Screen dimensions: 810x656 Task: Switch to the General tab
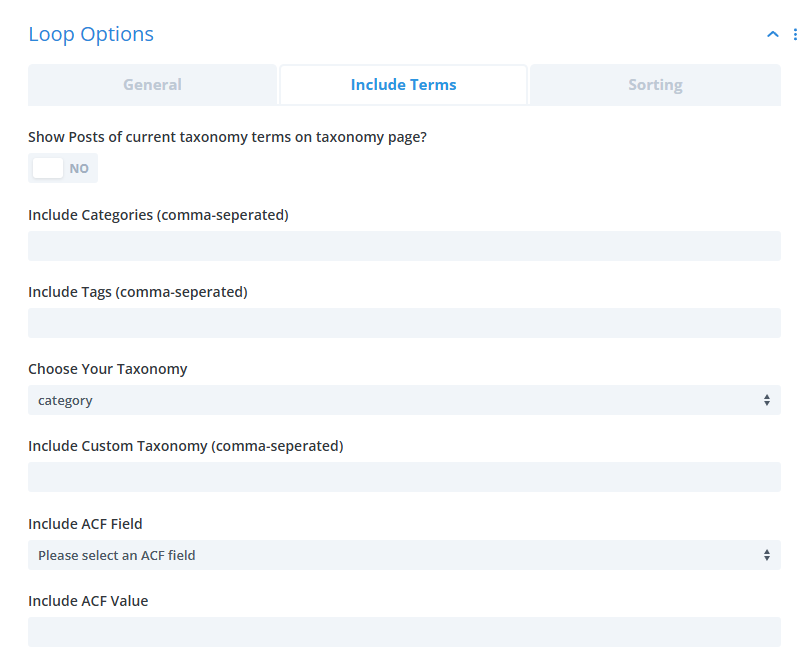point(152,84)
